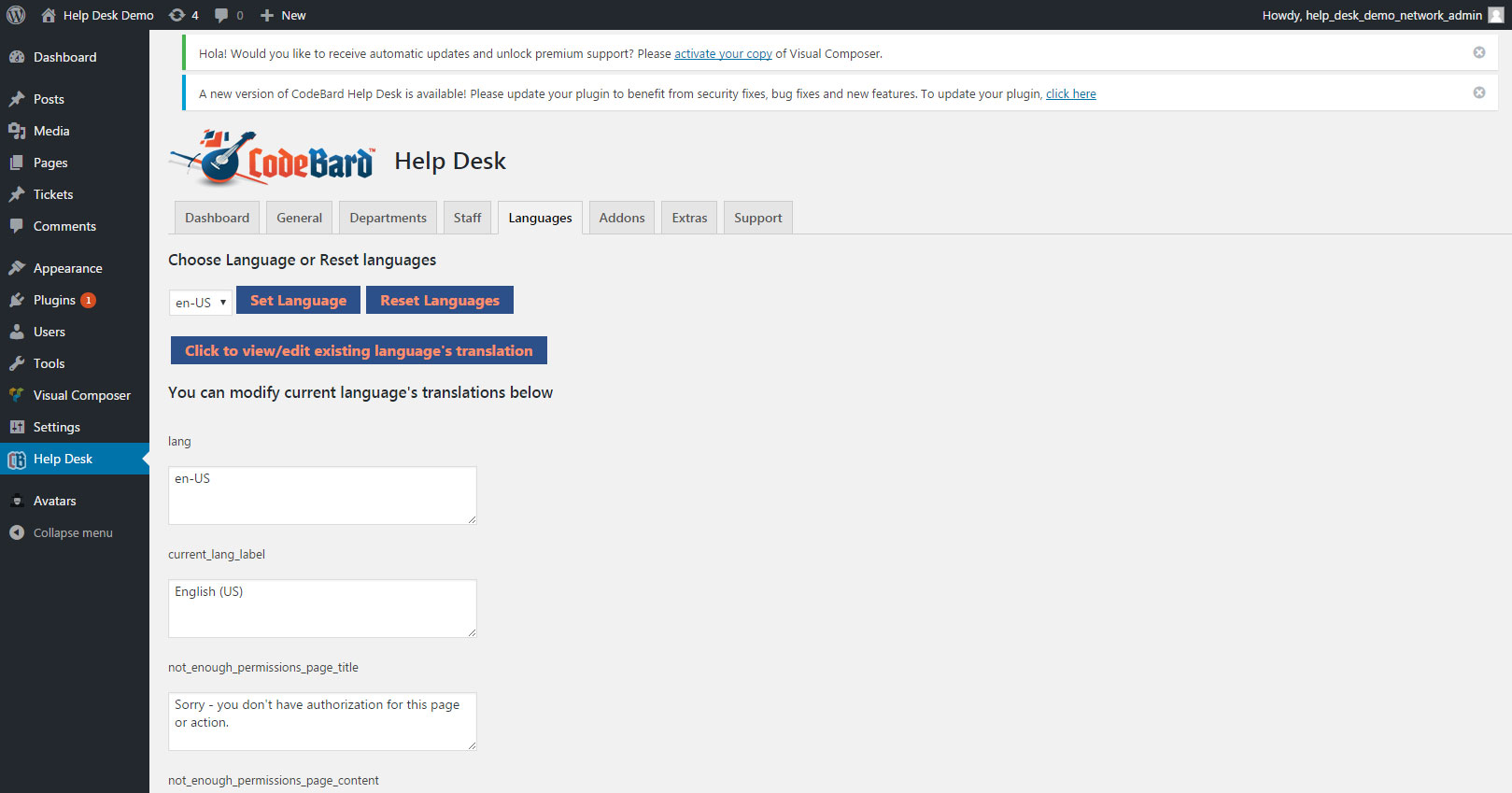This screenshot has width=1512, height=793.
Task: Open the en-US language dropdown
Action: (x=201, y=303)
